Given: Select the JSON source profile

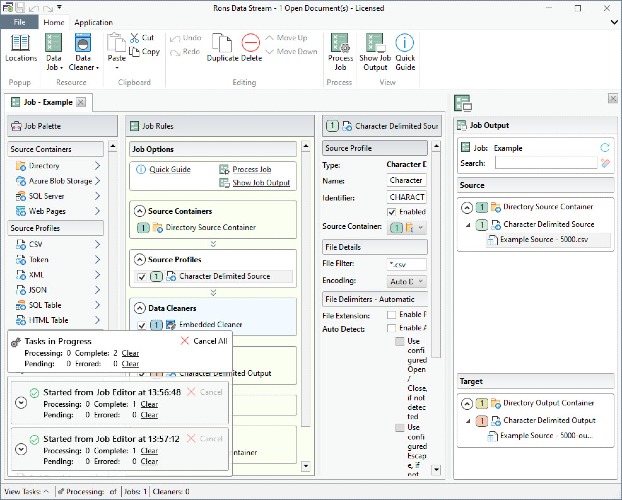Looking at the screenshot, I should click(58, 290).
